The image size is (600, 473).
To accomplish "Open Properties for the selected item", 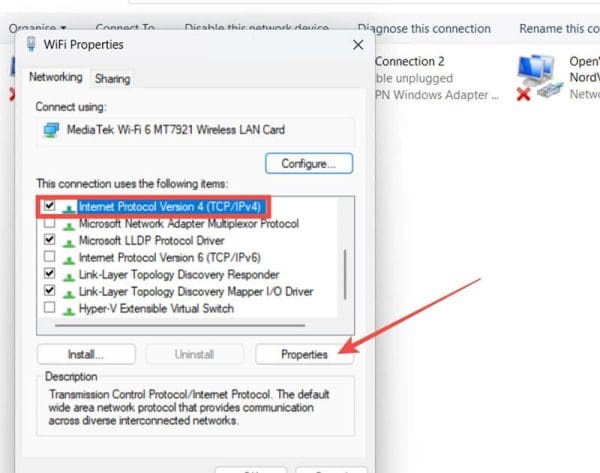I will pos(304,354).
